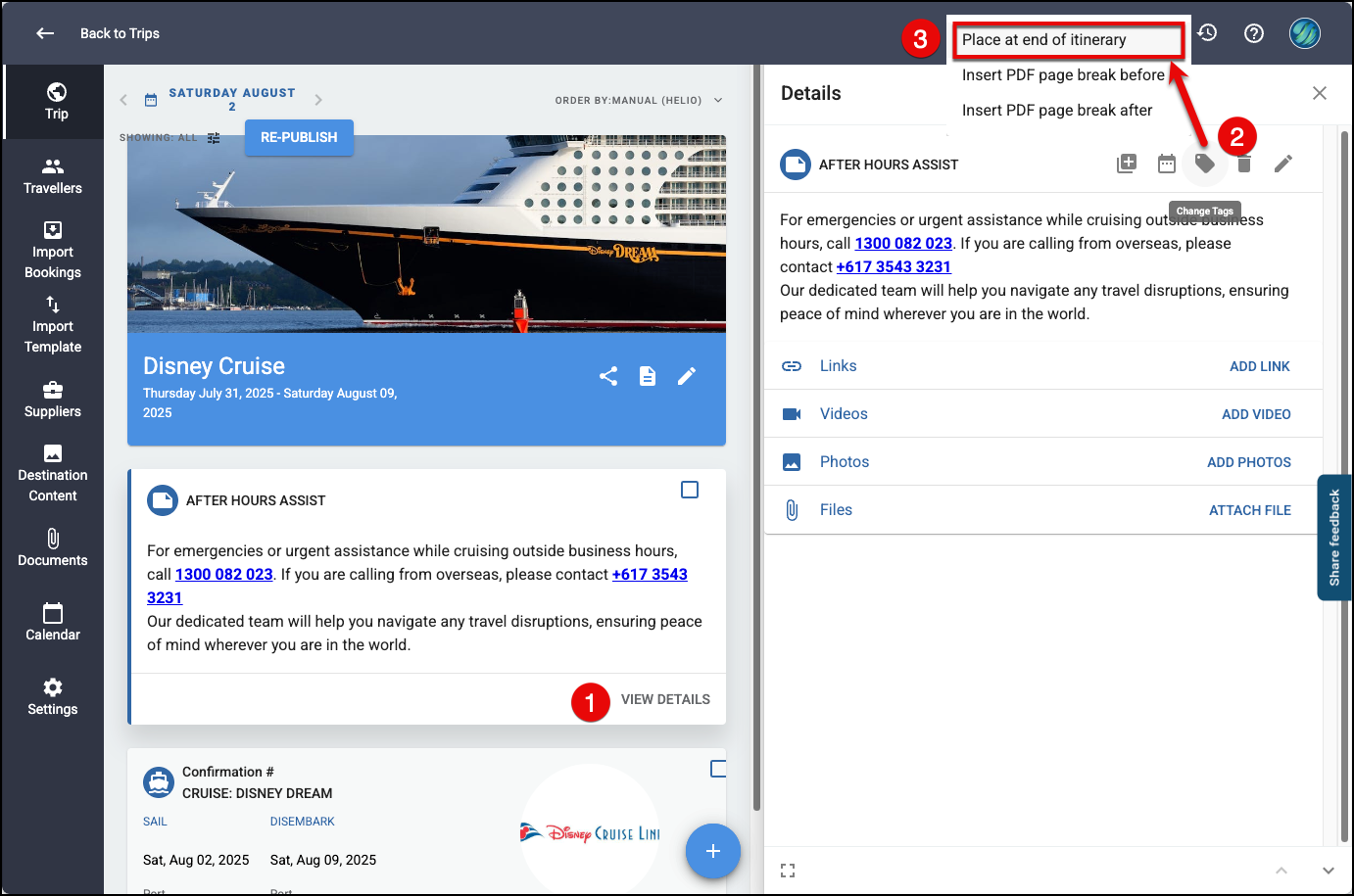Click the DISEMBARK date Sat, Aug 09, 2025
This screenshot has width=1354, height=896.
tap(323, 860)
